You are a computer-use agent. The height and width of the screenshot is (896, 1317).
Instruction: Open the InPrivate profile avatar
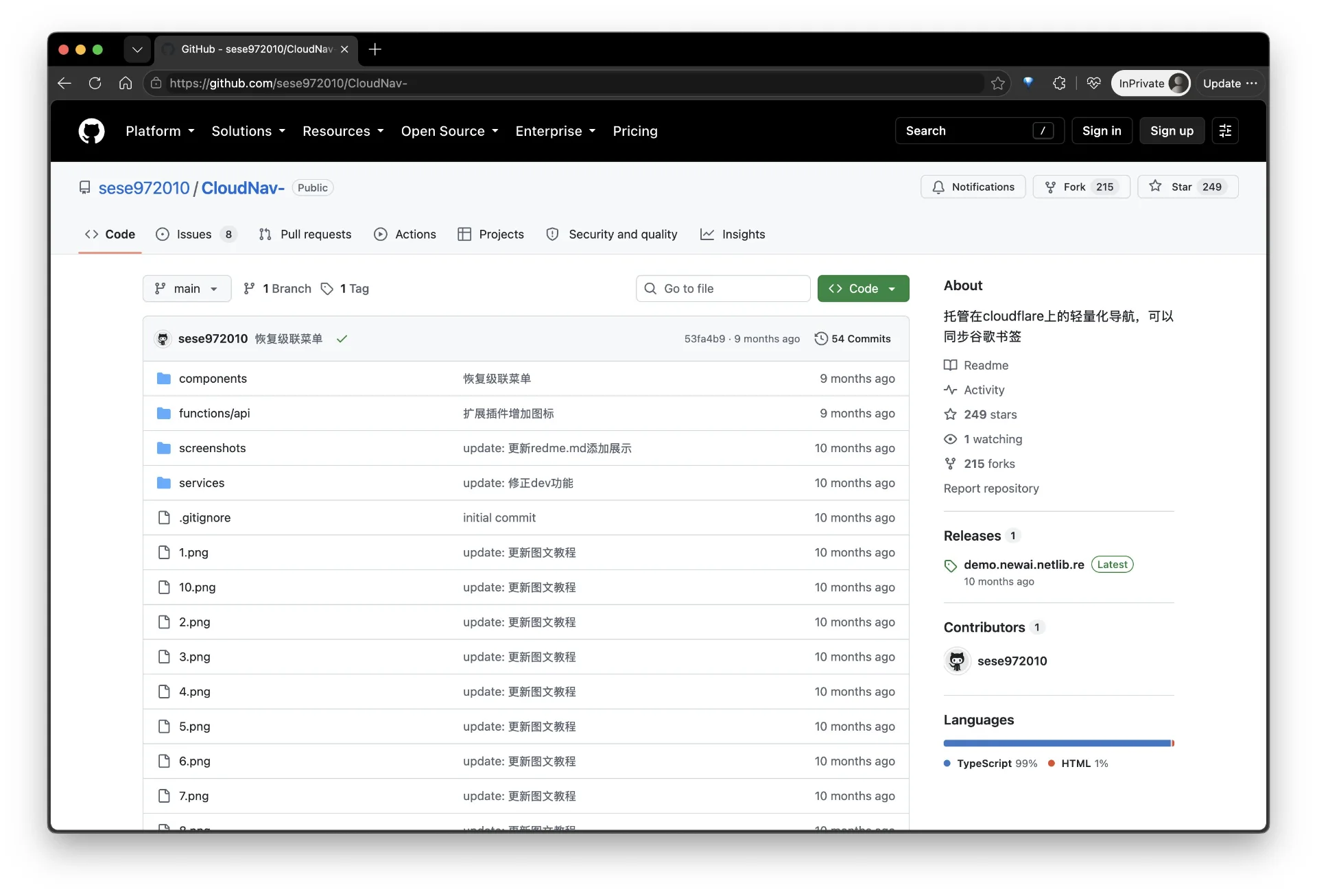1178,83
